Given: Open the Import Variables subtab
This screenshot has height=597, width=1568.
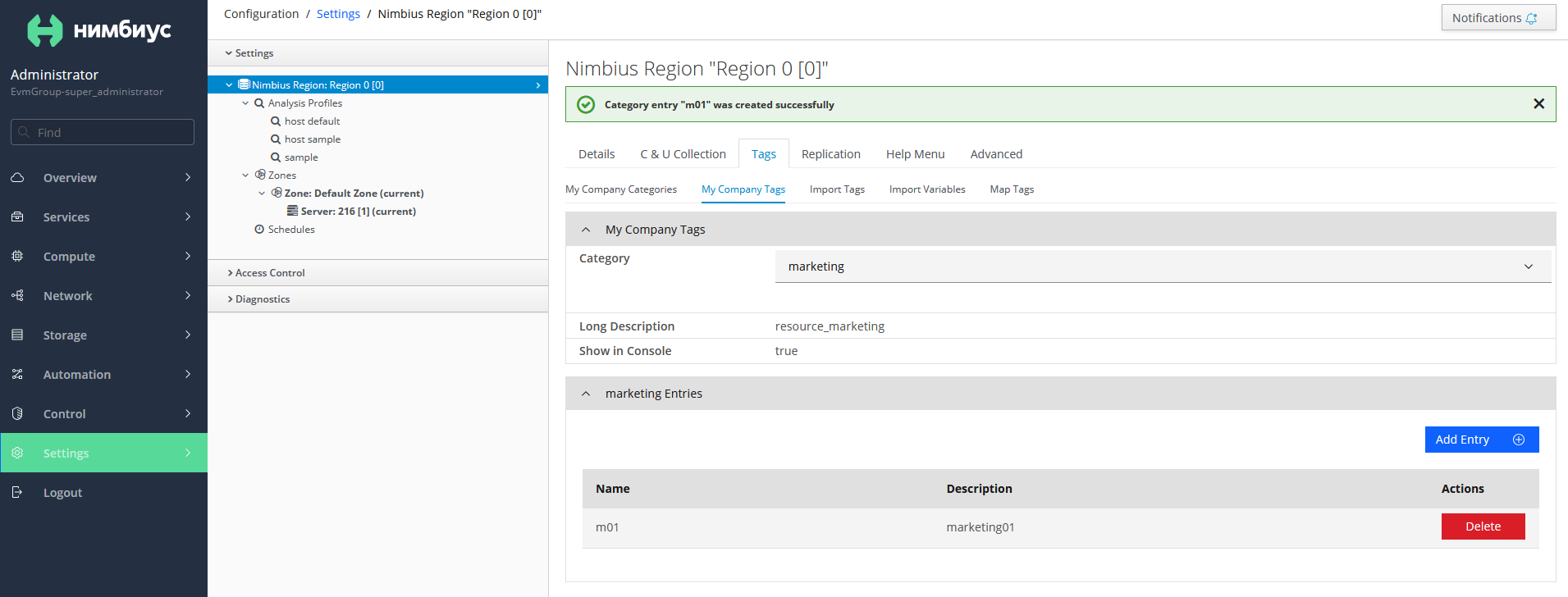Looking at the screenshot, I should [927, 189].
